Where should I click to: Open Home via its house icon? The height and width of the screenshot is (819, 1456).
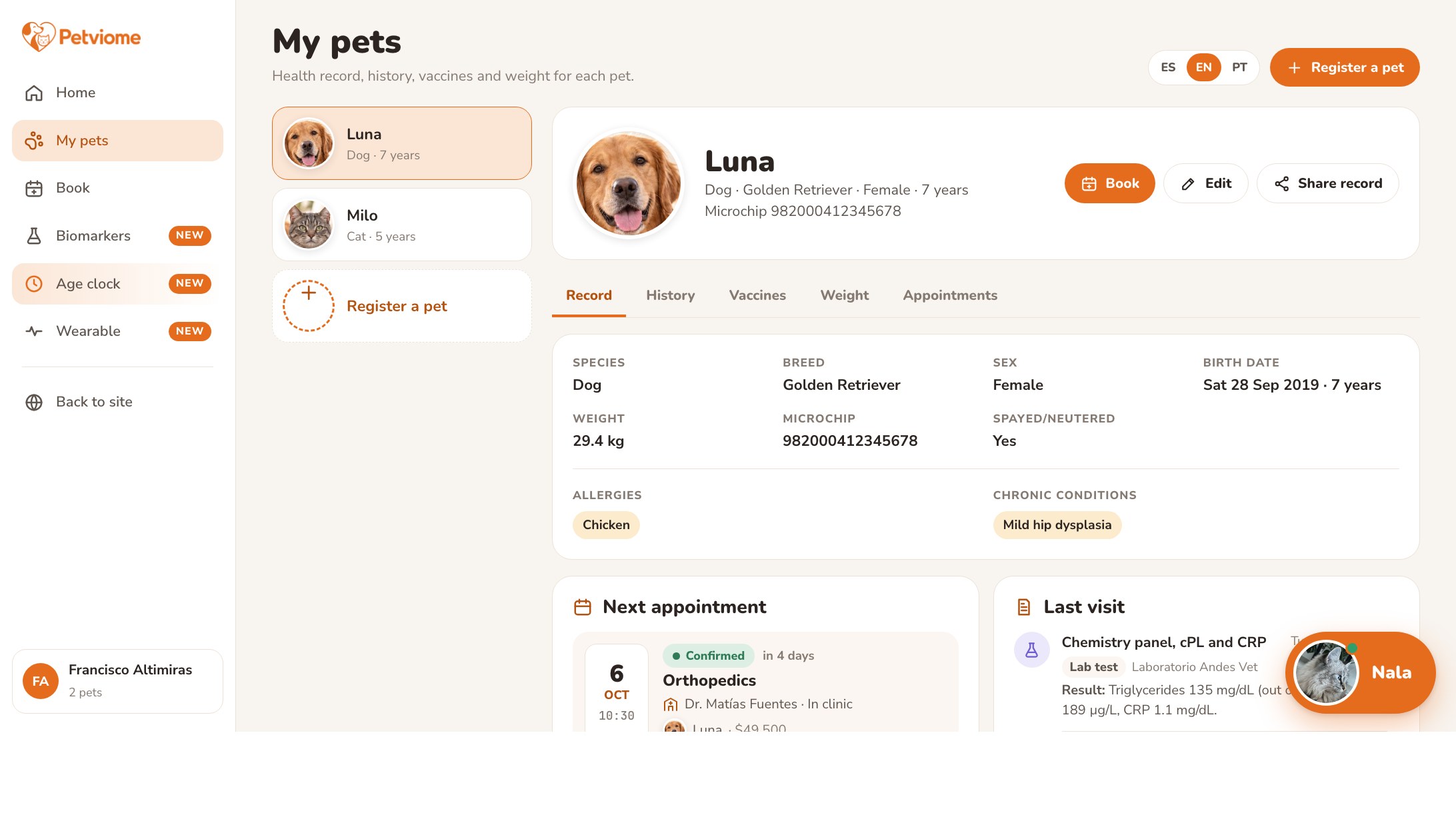click(x=34, y=93)
